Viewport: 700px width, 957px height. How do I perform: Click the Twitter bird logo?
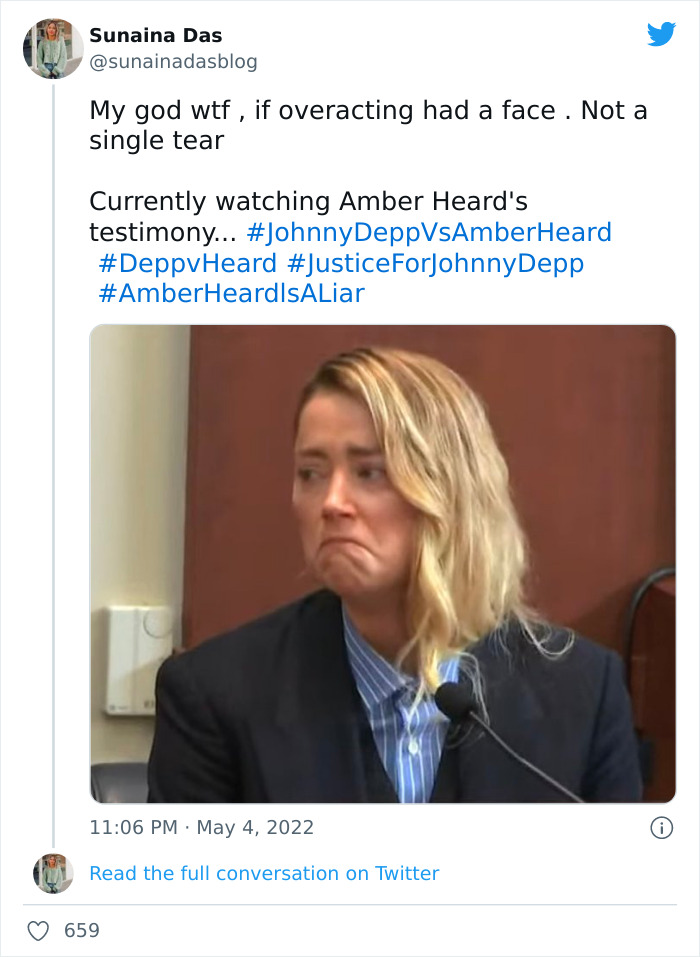662,34
